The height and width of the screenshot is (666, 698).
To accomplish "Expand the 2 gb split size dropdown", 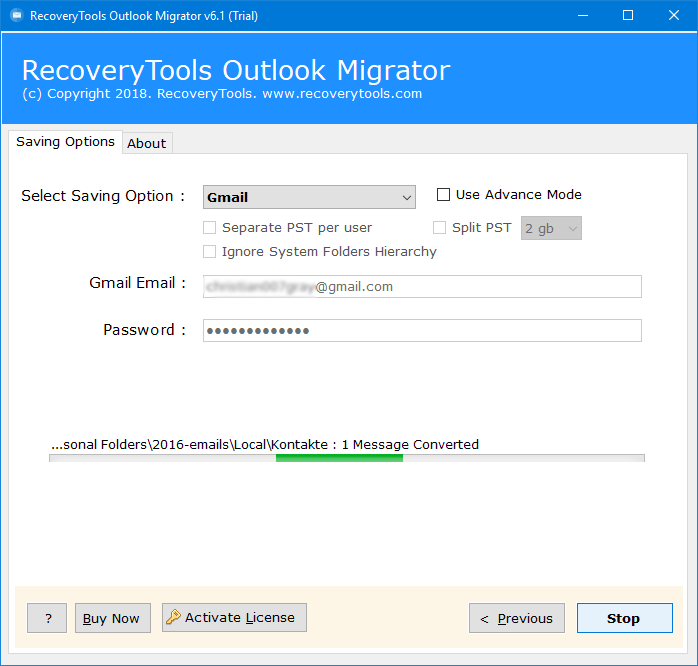I will [551, 228].
